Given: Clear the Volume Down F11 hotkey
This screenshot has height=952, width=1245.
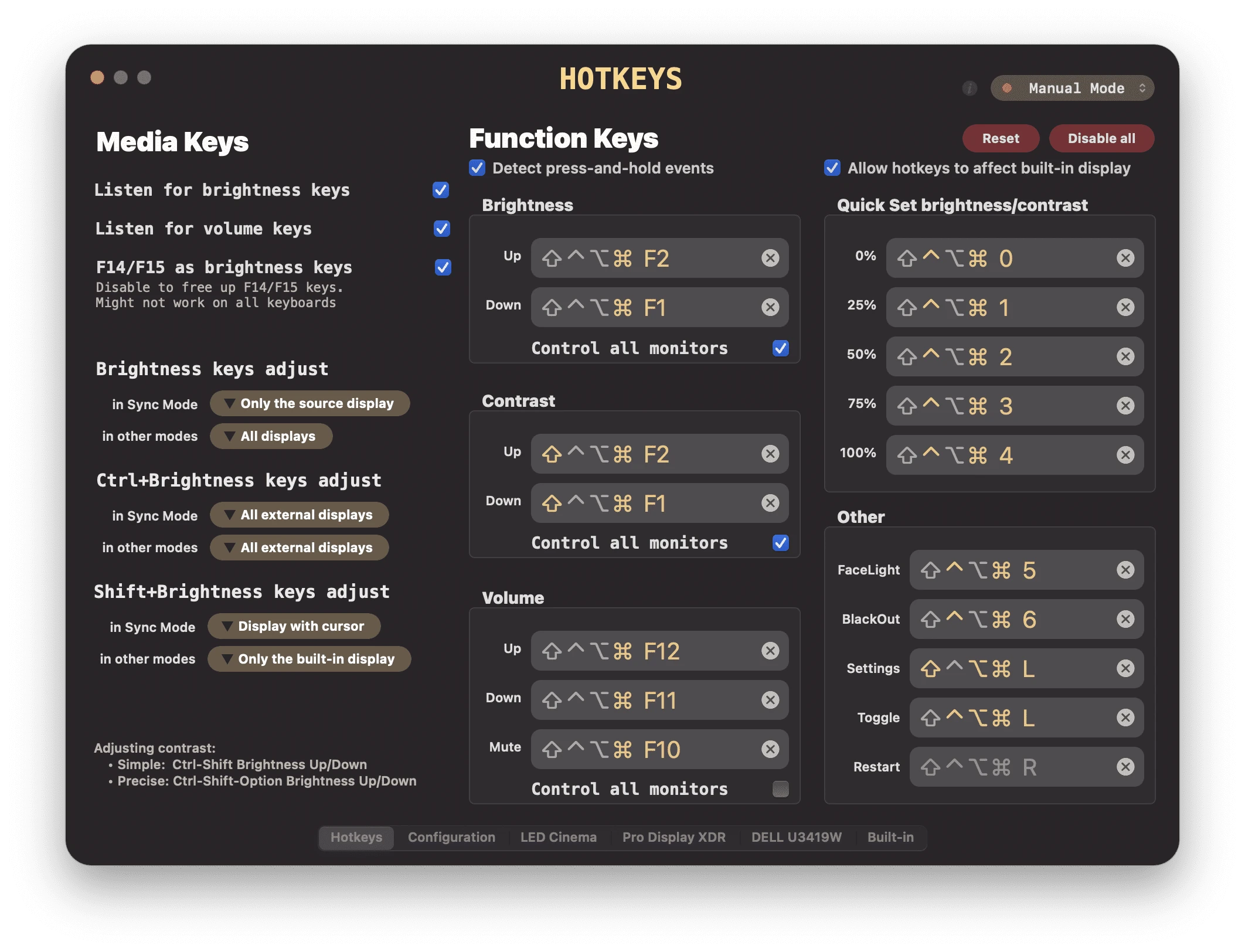Looking at the screenshot, I should (770, 700).
